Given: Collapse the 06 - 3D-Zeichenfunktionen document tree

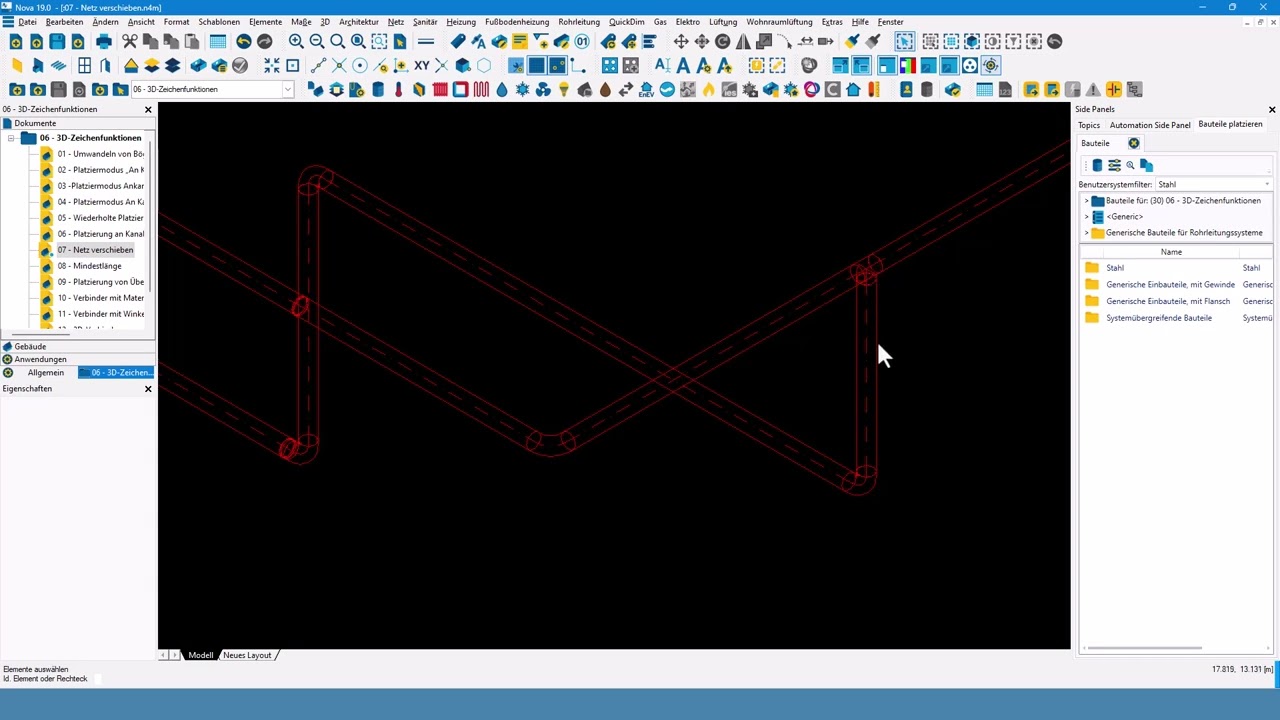Looking at the screenshot, I should pos(11,138).
